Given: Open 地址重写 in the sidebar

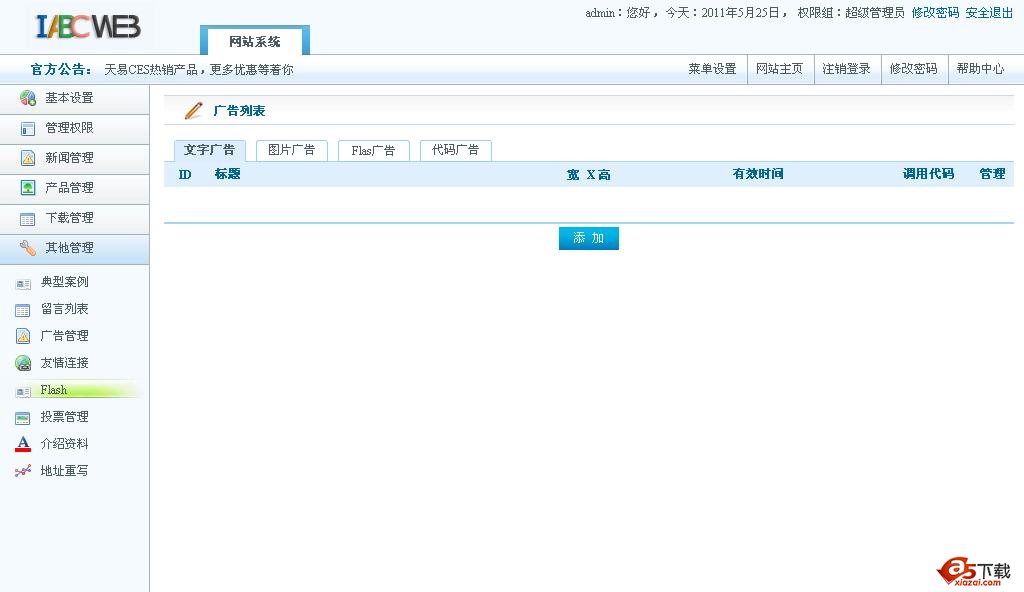Looking at the screenshot, I should coord(65,470).
